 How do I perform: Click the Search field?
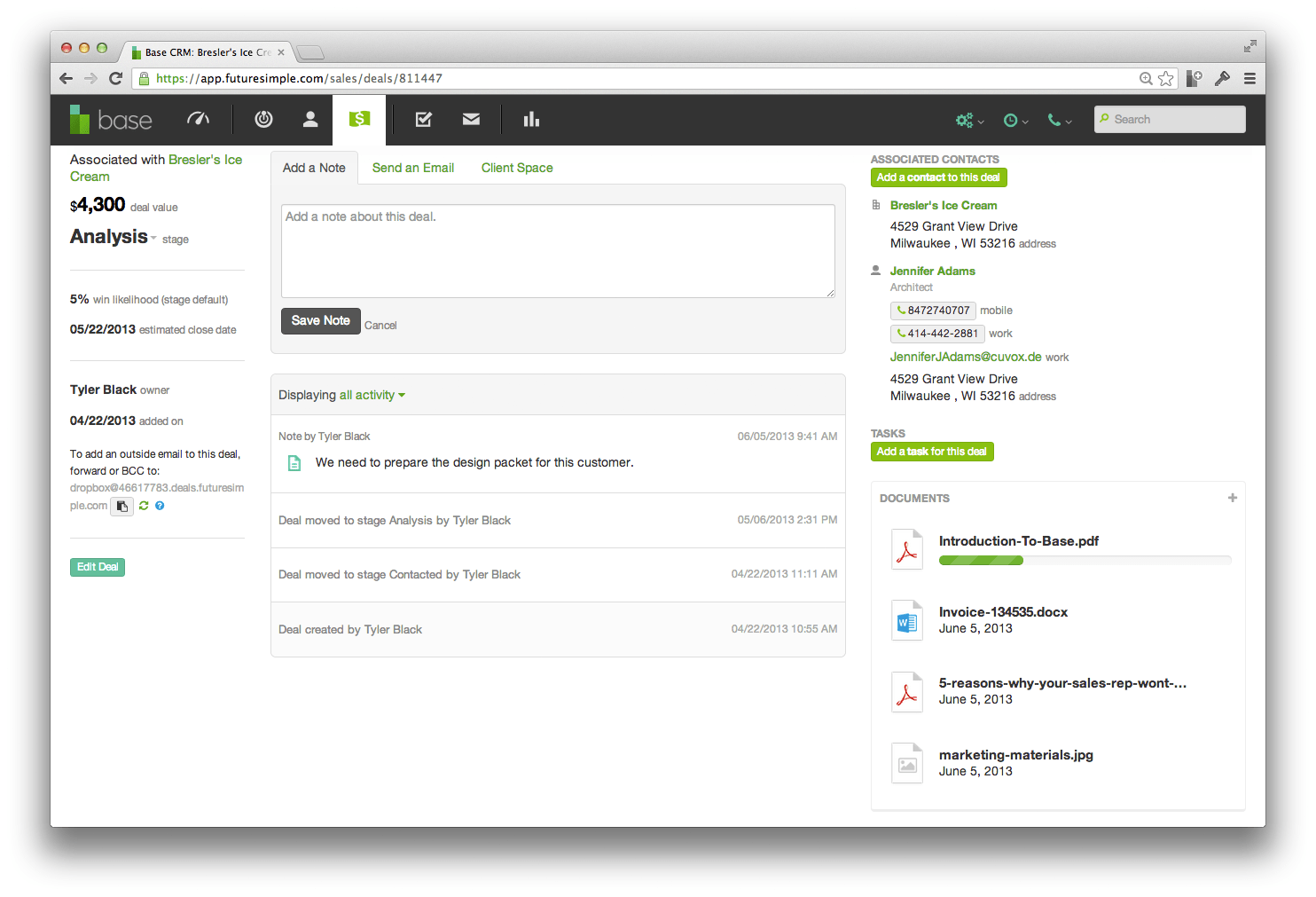[1170, 119]
